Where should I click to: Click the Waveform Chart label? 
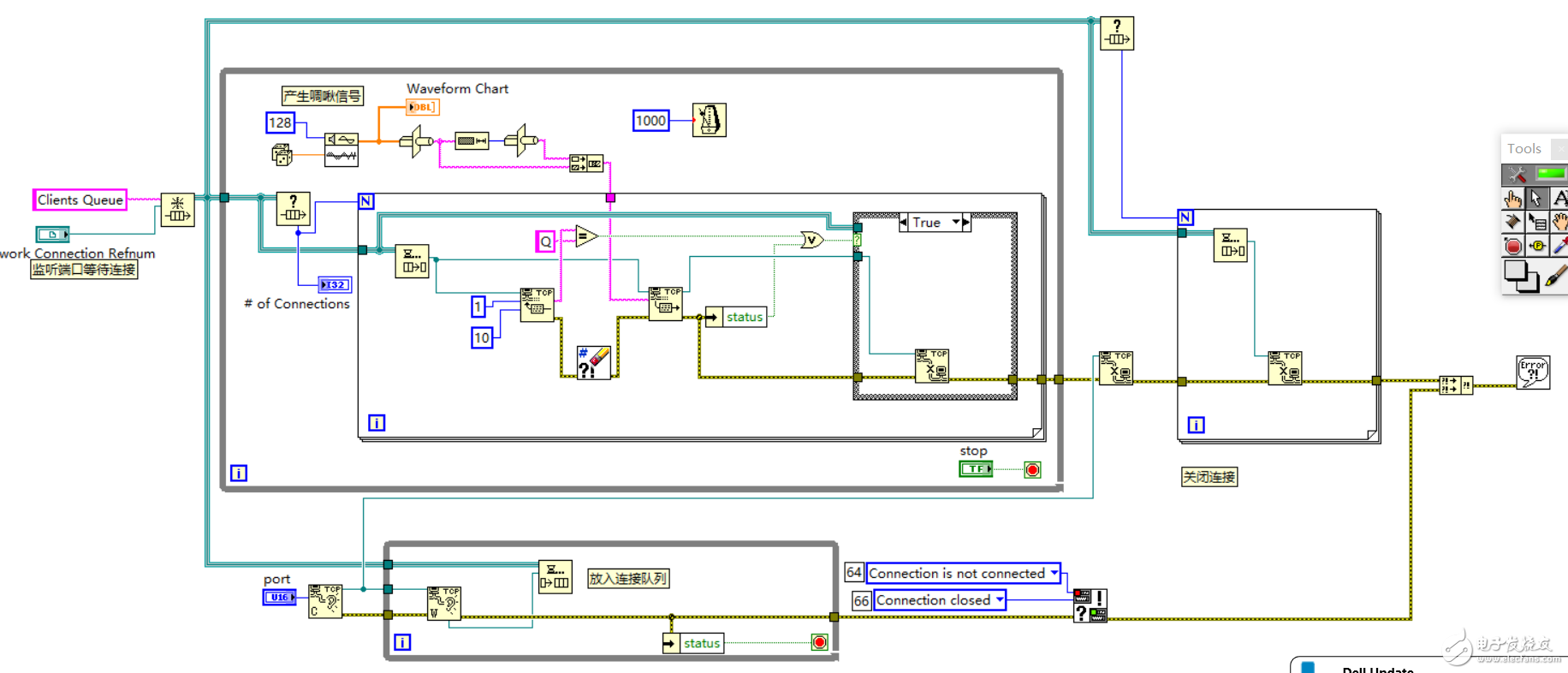(457, 88)
